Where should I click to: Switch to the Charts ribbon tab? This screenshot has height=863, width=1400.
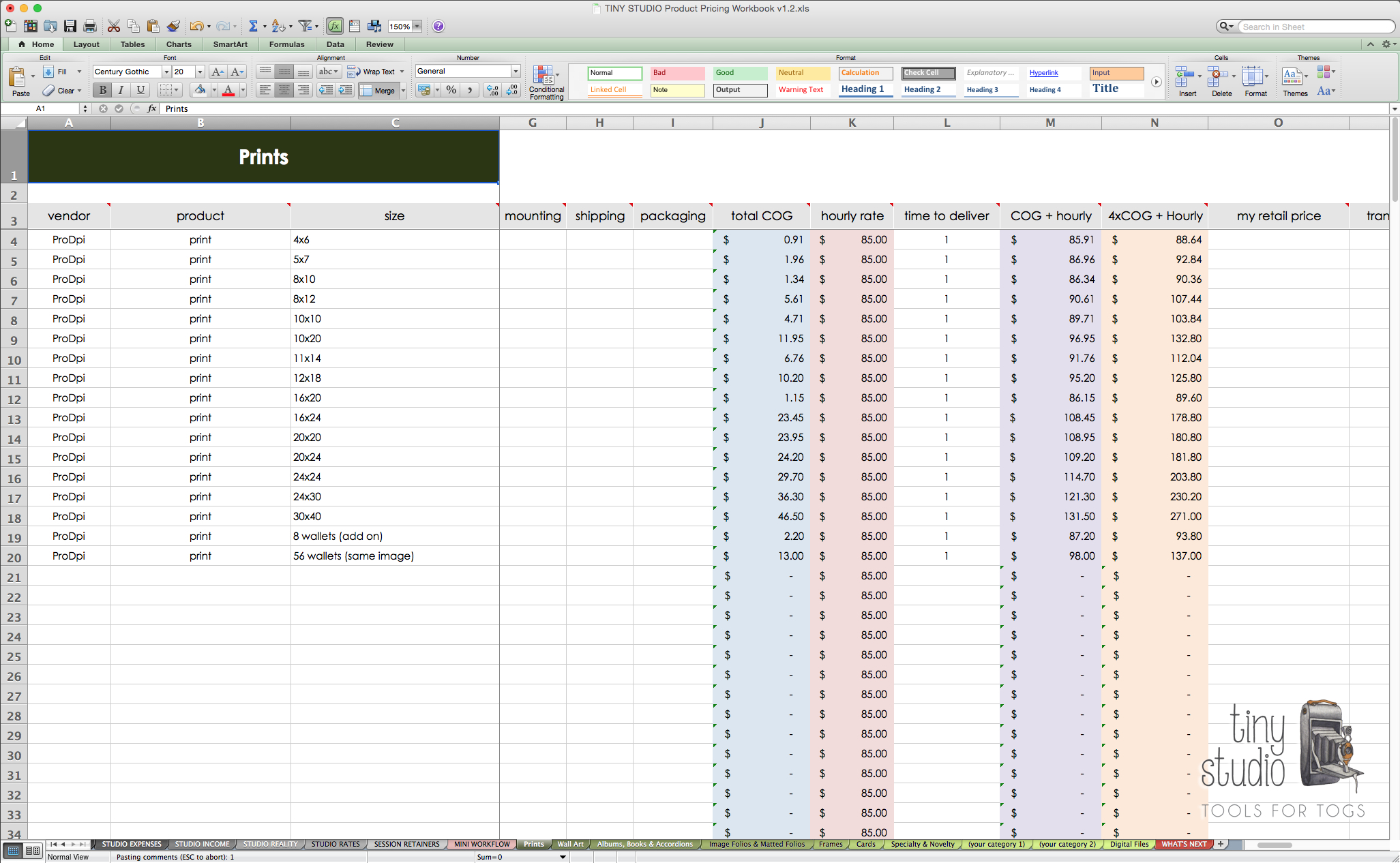pyautogui.click(x=178, y=44)
